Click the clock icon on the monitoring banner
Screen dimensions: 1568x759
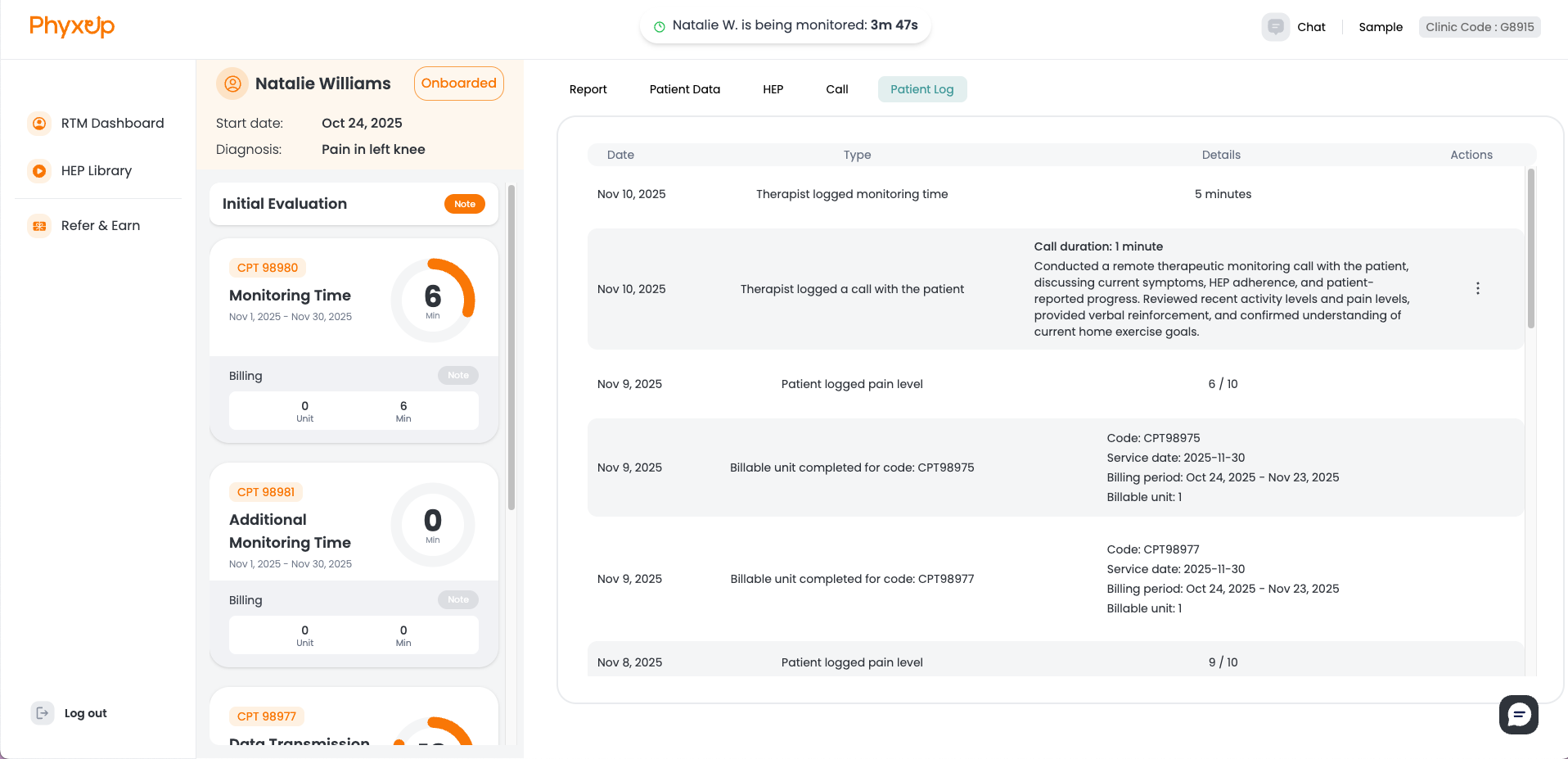pos(659,25)
